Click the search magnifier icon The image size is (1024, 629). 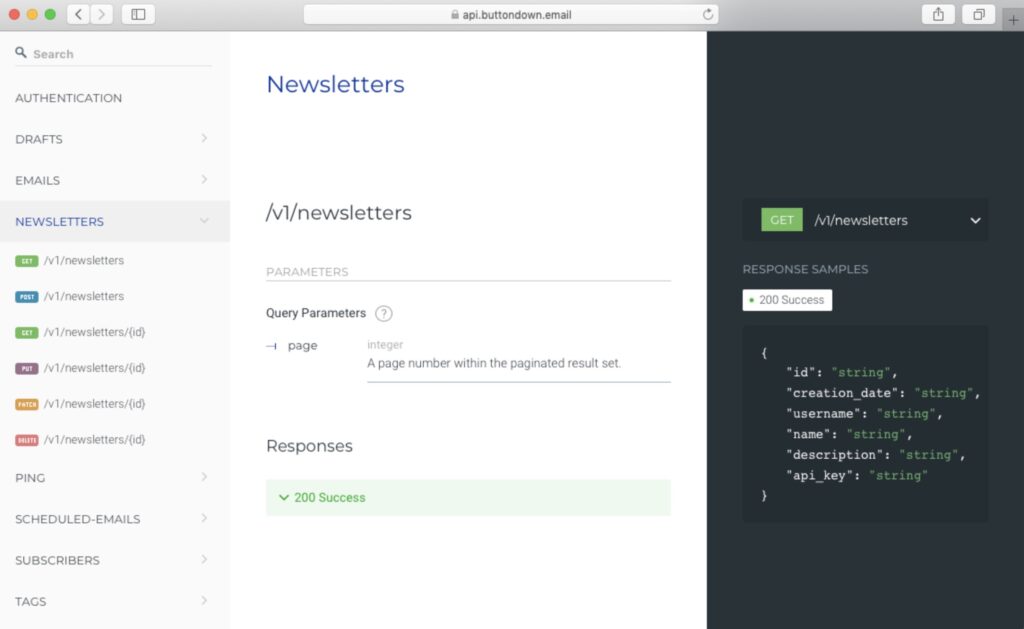20,52
